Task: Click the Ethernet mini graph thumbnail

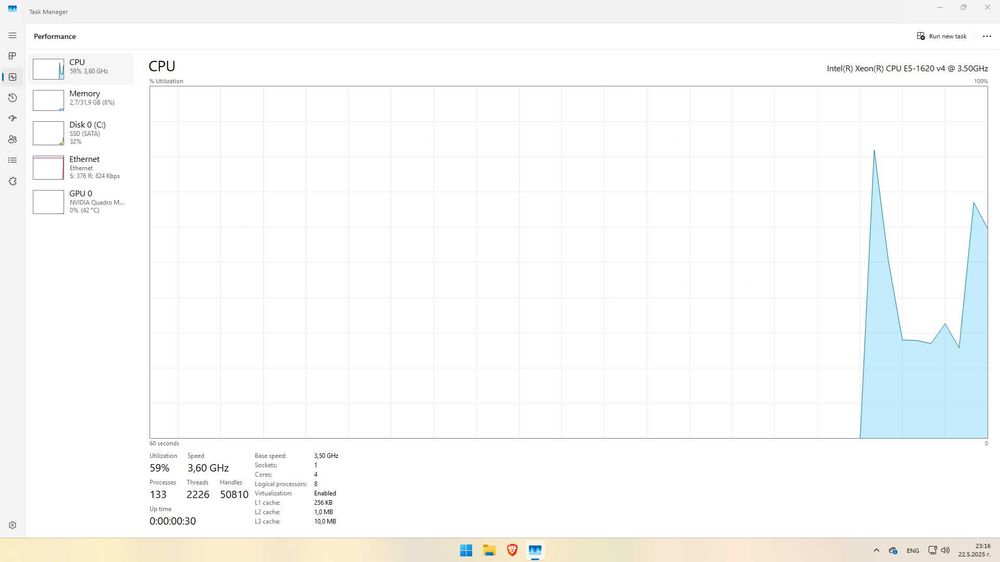Action: pyautogui.click(x=48, y=168)
